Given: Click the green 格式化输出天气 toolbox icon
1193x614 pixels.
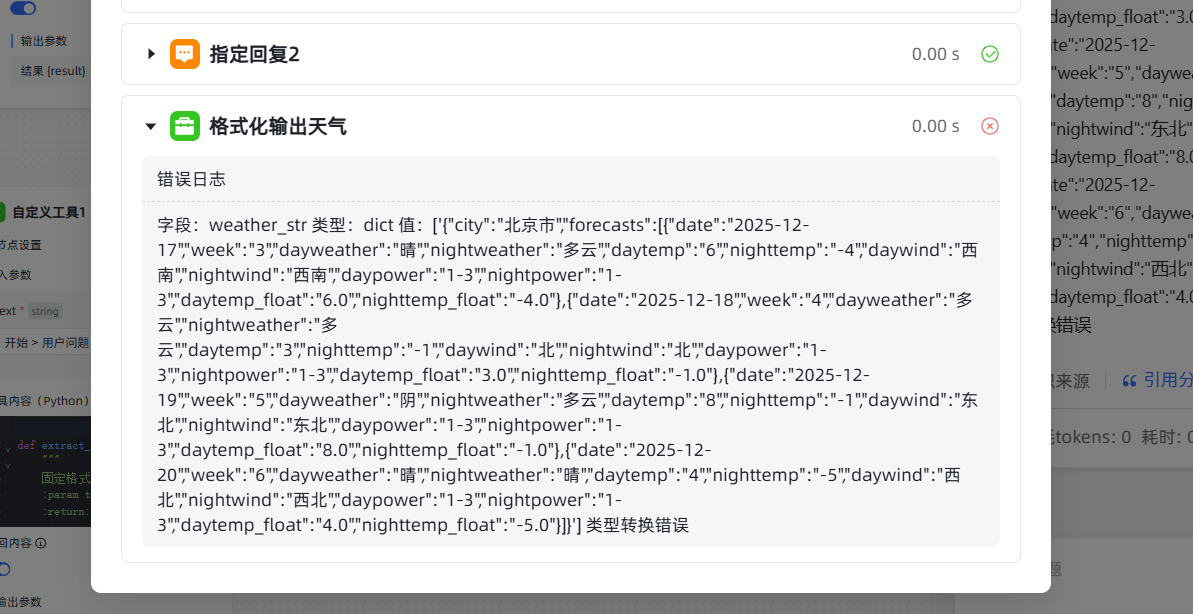Looking at the screenshot, I should (184, 126).
